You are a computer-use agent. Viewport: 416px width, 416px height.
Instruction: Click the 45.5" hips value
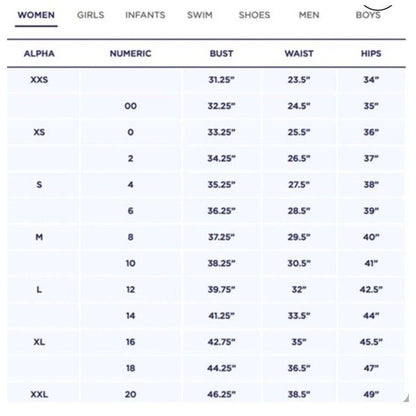[371, 342]
